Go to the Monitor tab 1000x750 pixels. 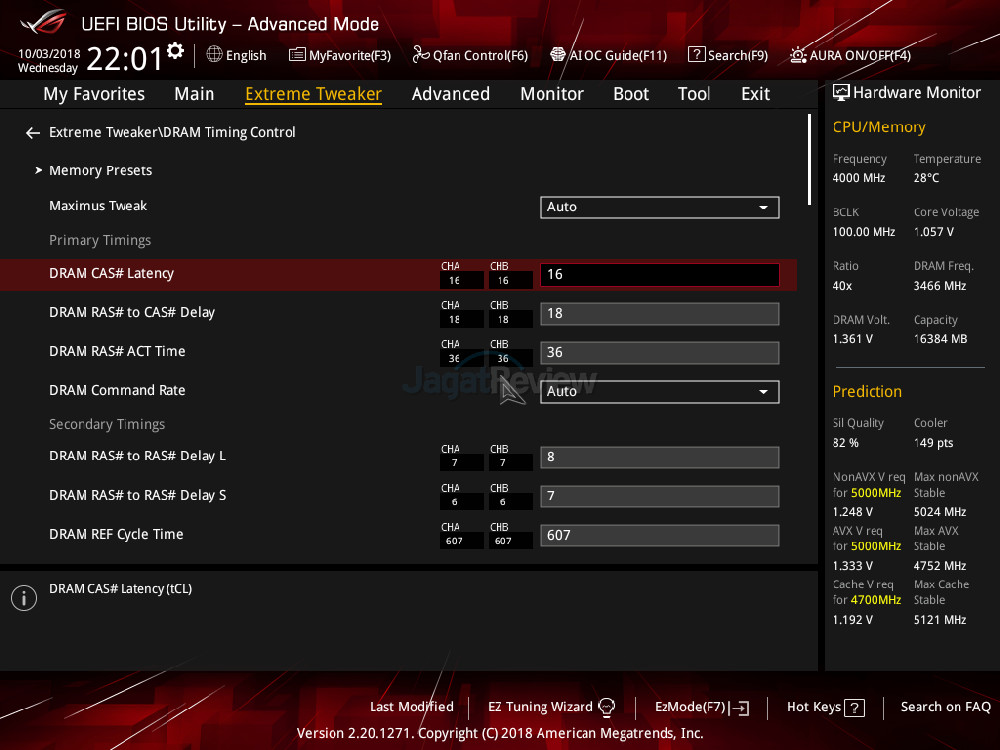click(x=551, y=94)
